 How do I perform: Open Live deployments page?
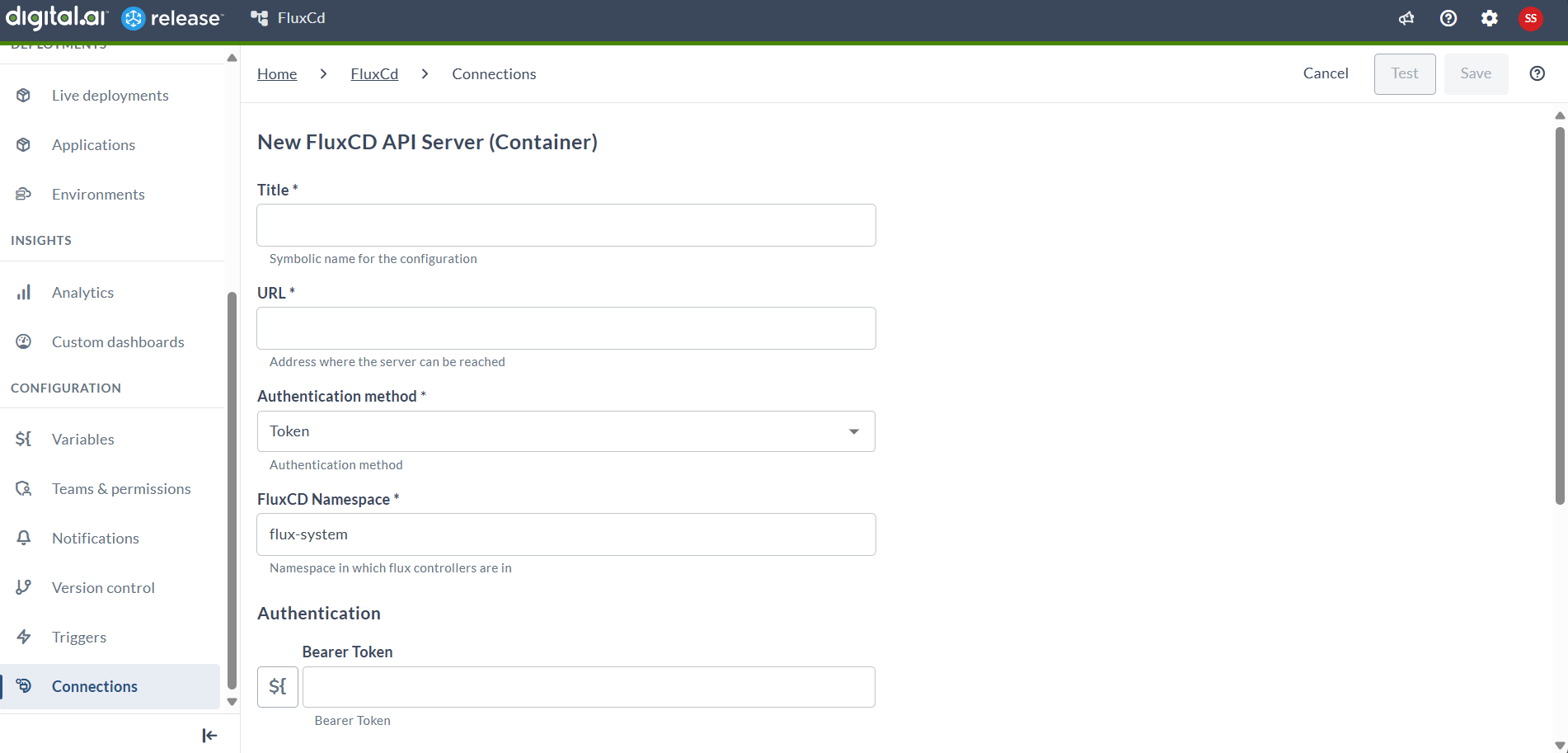tap(110, 95)
